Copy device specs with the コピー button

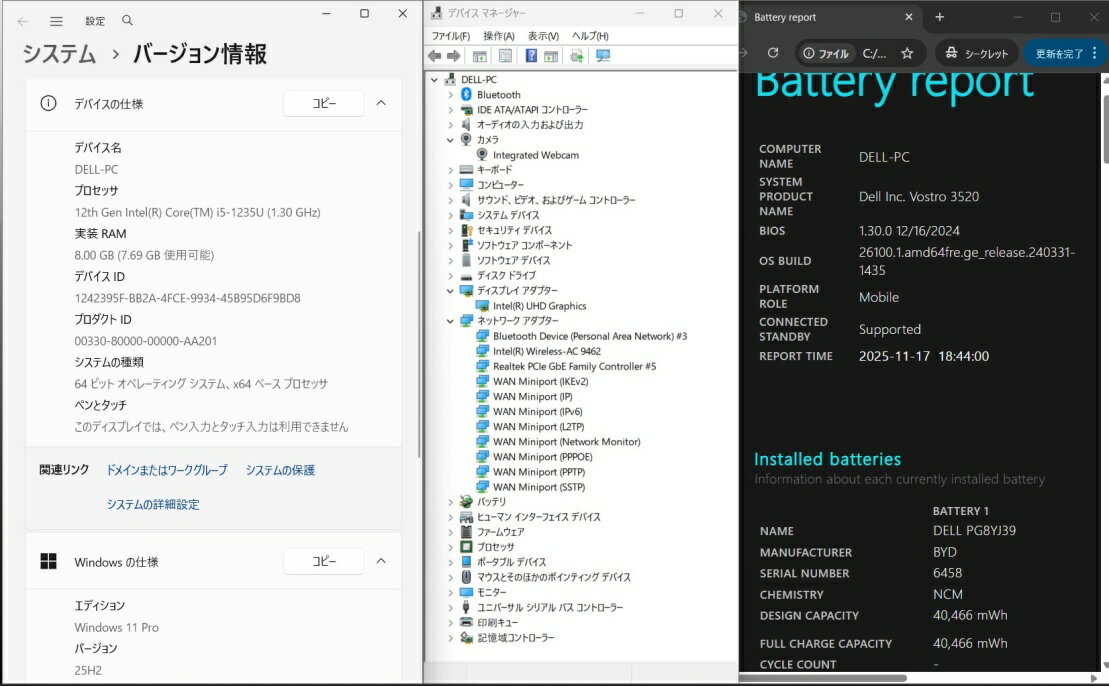pos(324,103)
